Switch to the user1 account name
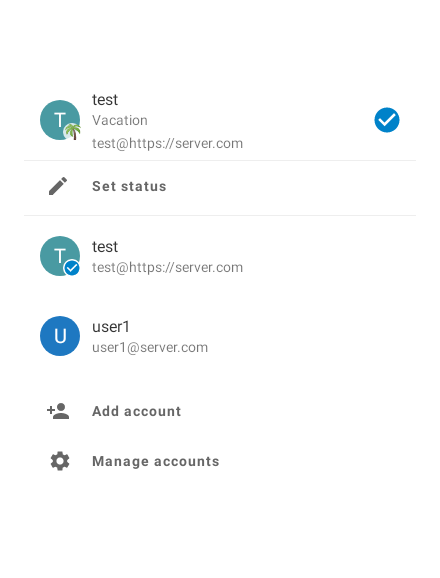440x578 pixels. tap(111, 327)
